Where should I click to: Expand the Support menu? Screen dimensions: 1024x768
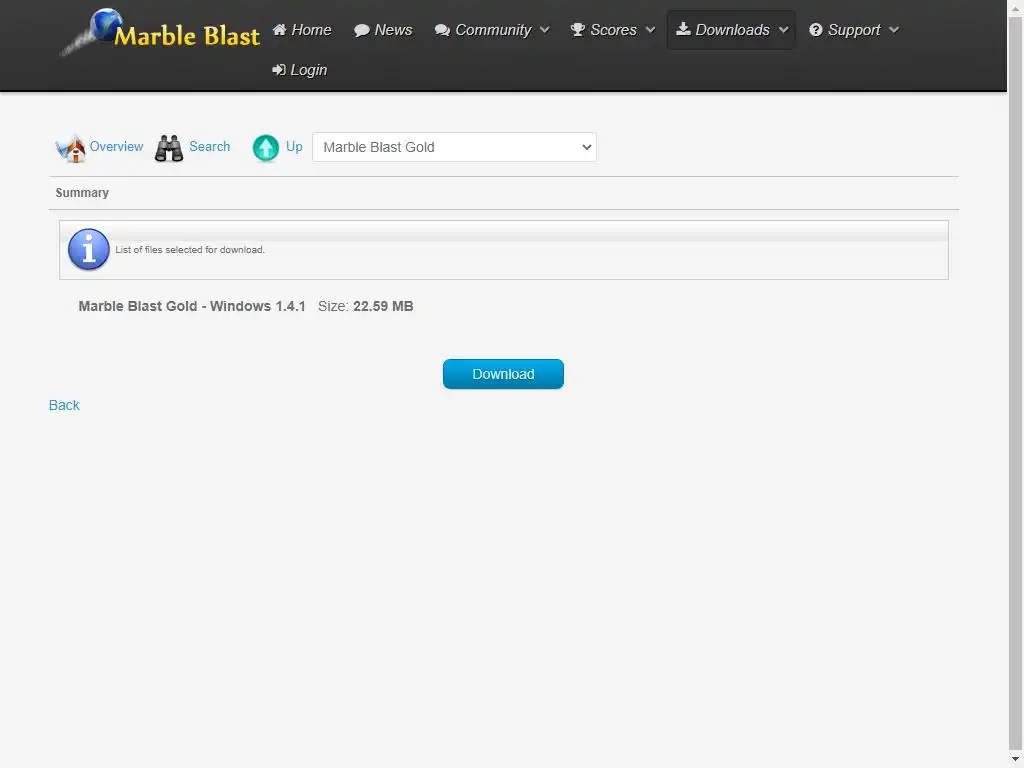tap(854, 30)
